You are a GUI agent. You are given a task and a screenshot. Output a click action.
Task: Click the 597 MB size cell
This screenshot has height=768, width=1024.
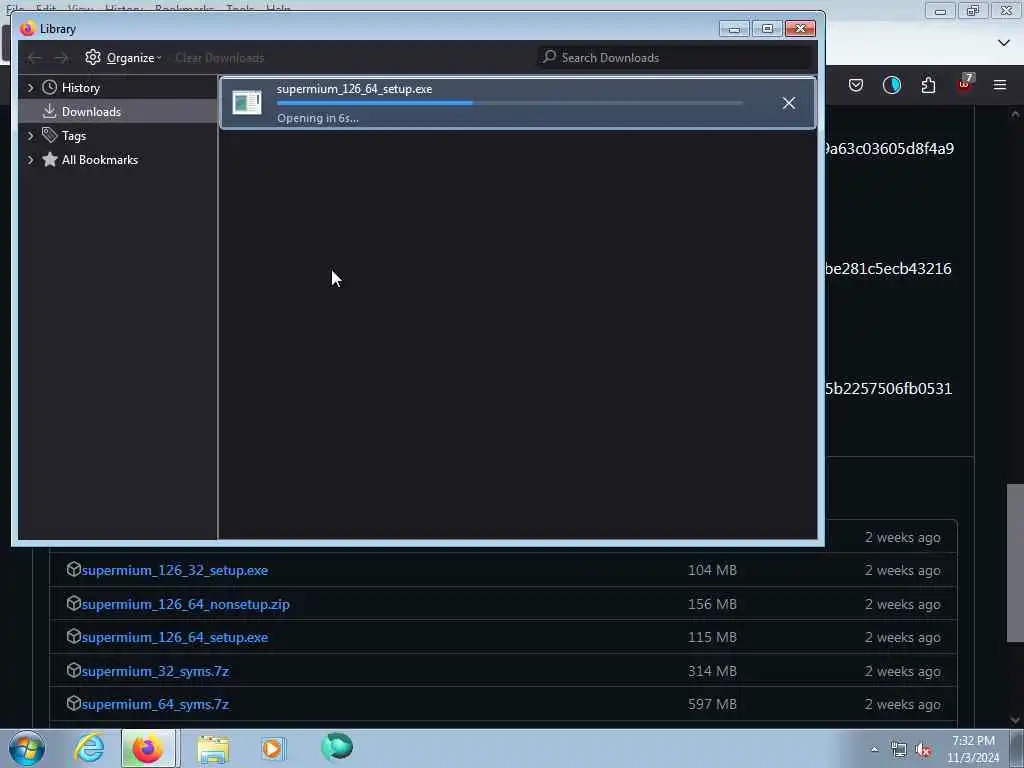tap(712, 705)
